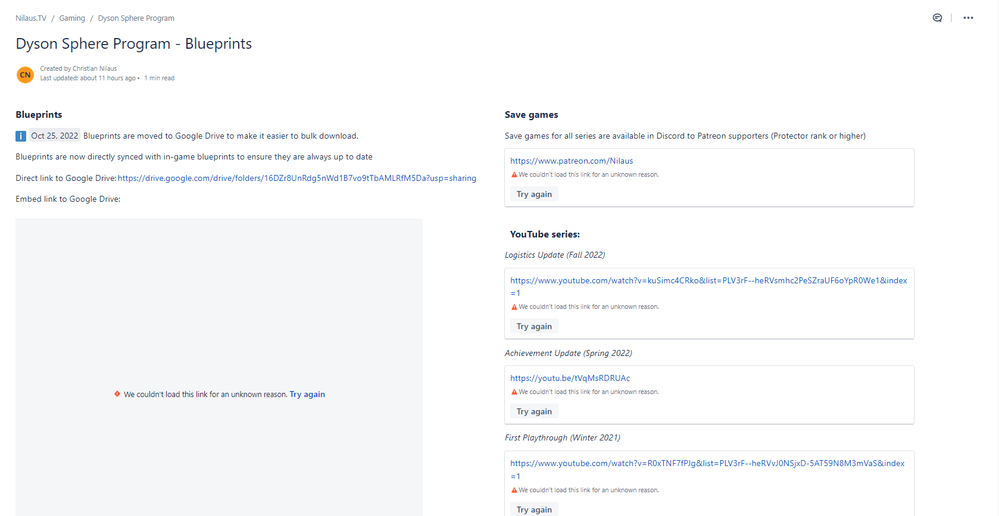Try again on Logistics Update card
Image resolution: width=999 pixels, height=516 pixels.
(534, 326)
